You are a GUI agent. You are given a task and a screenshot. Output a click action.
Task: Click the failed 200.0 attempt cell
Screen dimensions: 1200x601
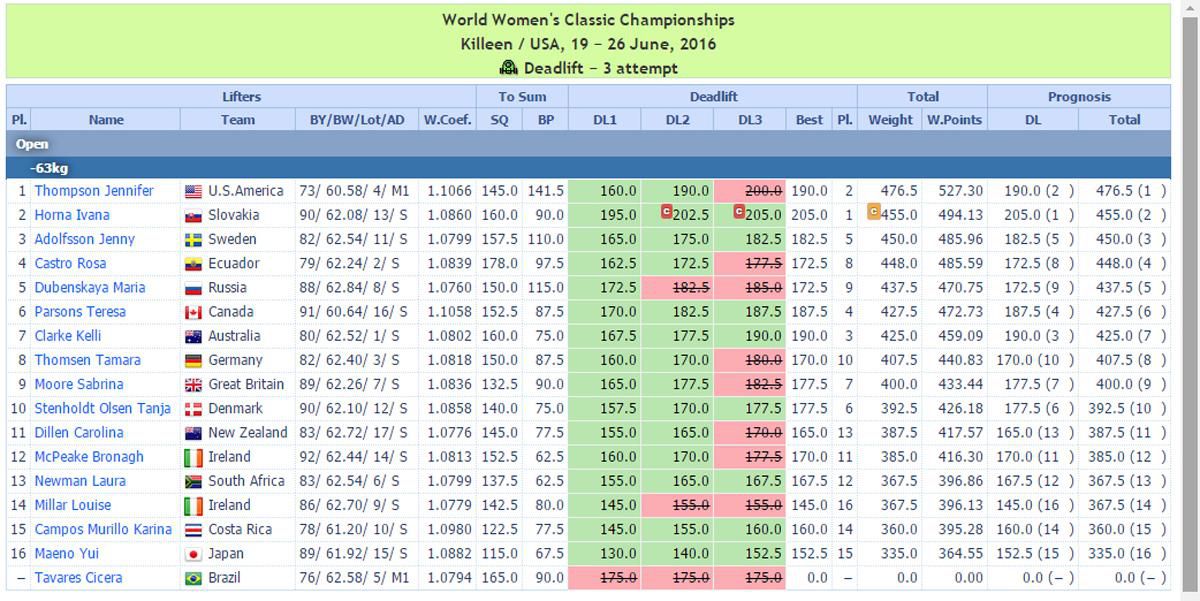coord(750,191)
